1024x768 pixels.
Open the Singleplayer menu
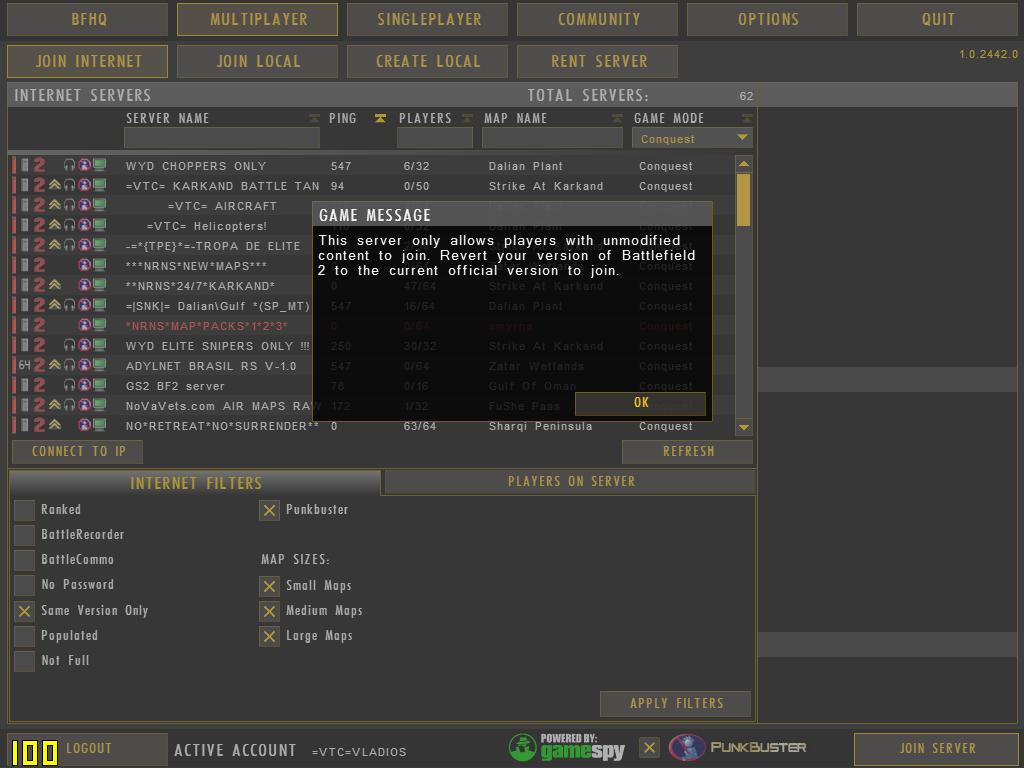click(428, 20)
